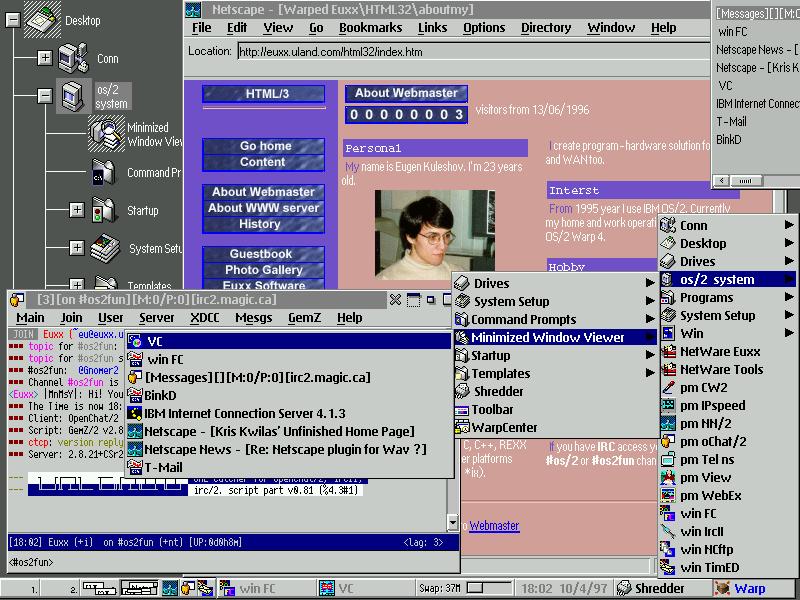Expand the Conn node in the tree
Image resolution: width=800 pixels, height=600 pixels.
[45, 58]
